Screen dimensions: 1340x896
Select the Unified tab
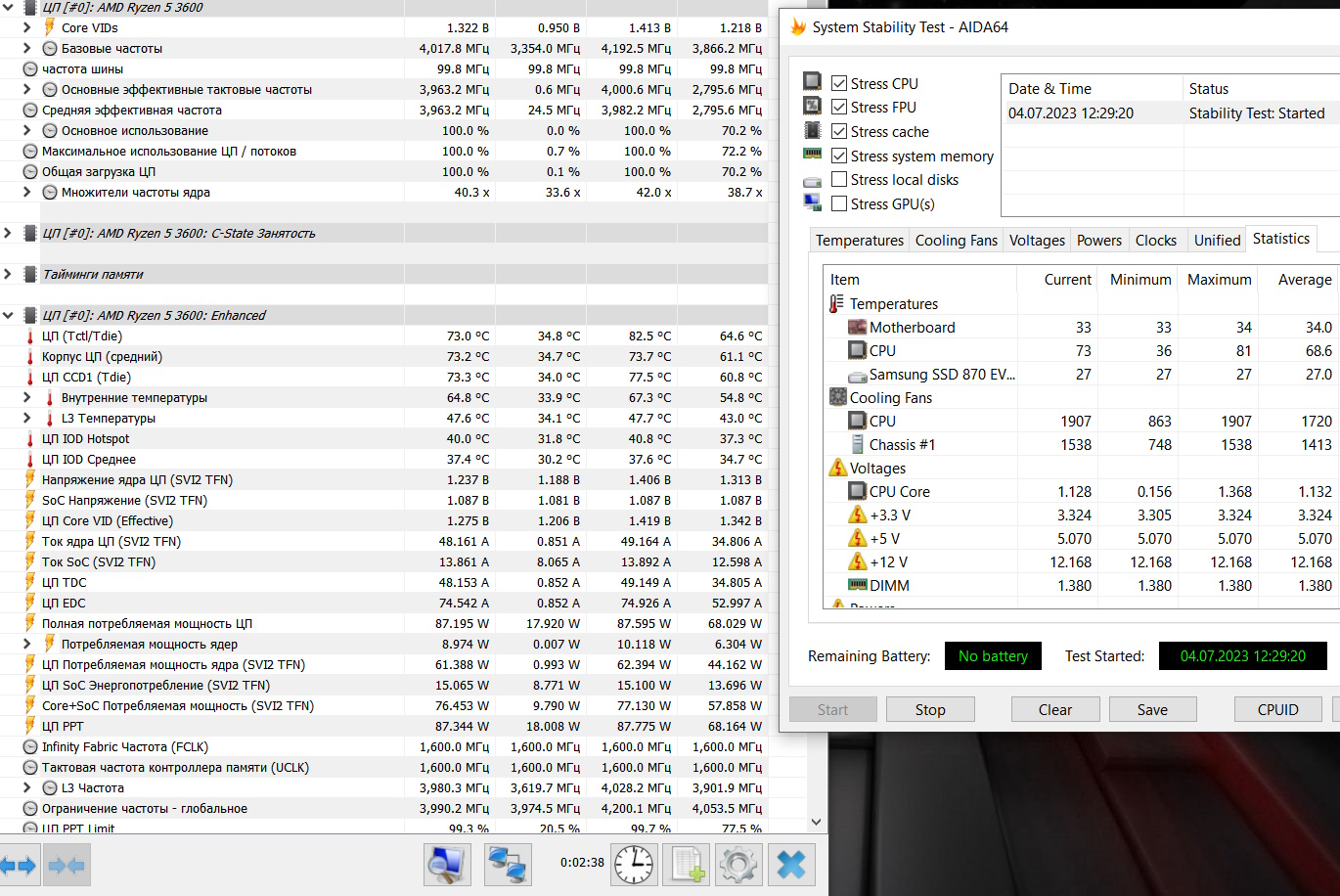(1217, 241)
